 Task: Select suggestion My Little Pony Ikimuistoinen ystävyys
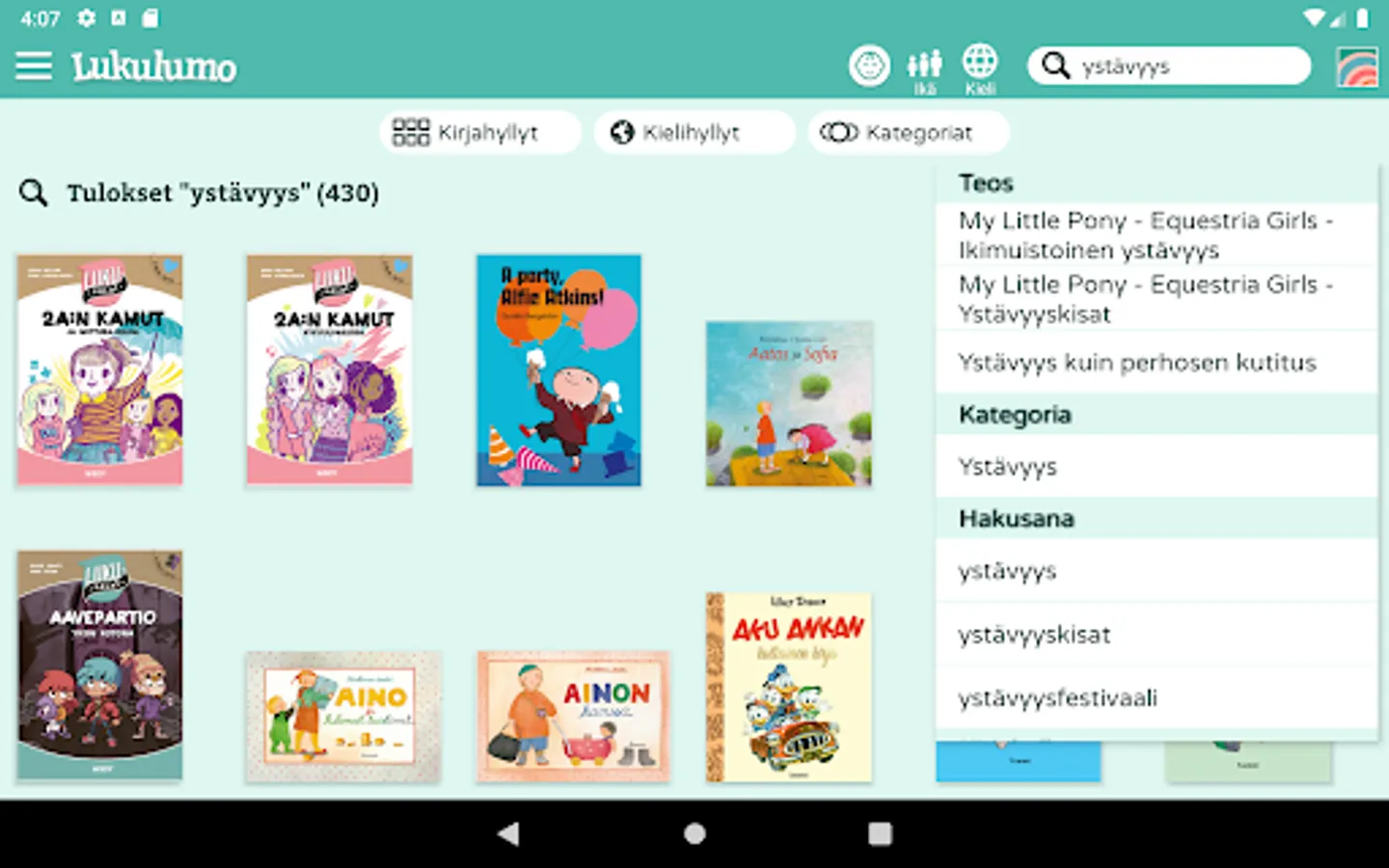tap(1157, 234)
